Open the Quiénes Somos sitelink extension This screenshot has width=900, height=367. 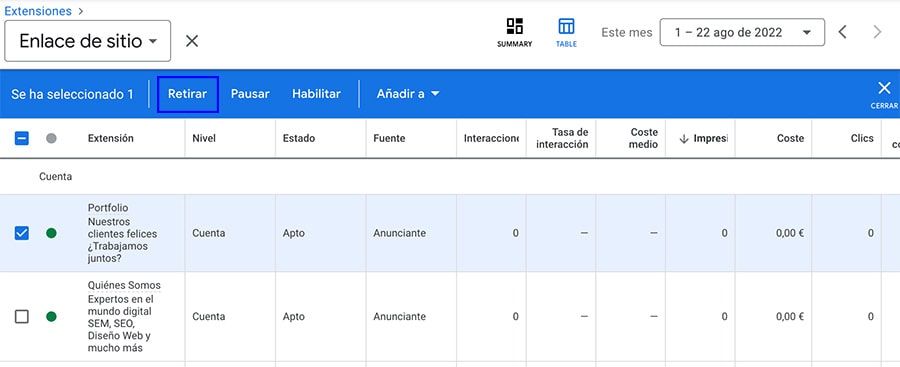coord(124,285)
